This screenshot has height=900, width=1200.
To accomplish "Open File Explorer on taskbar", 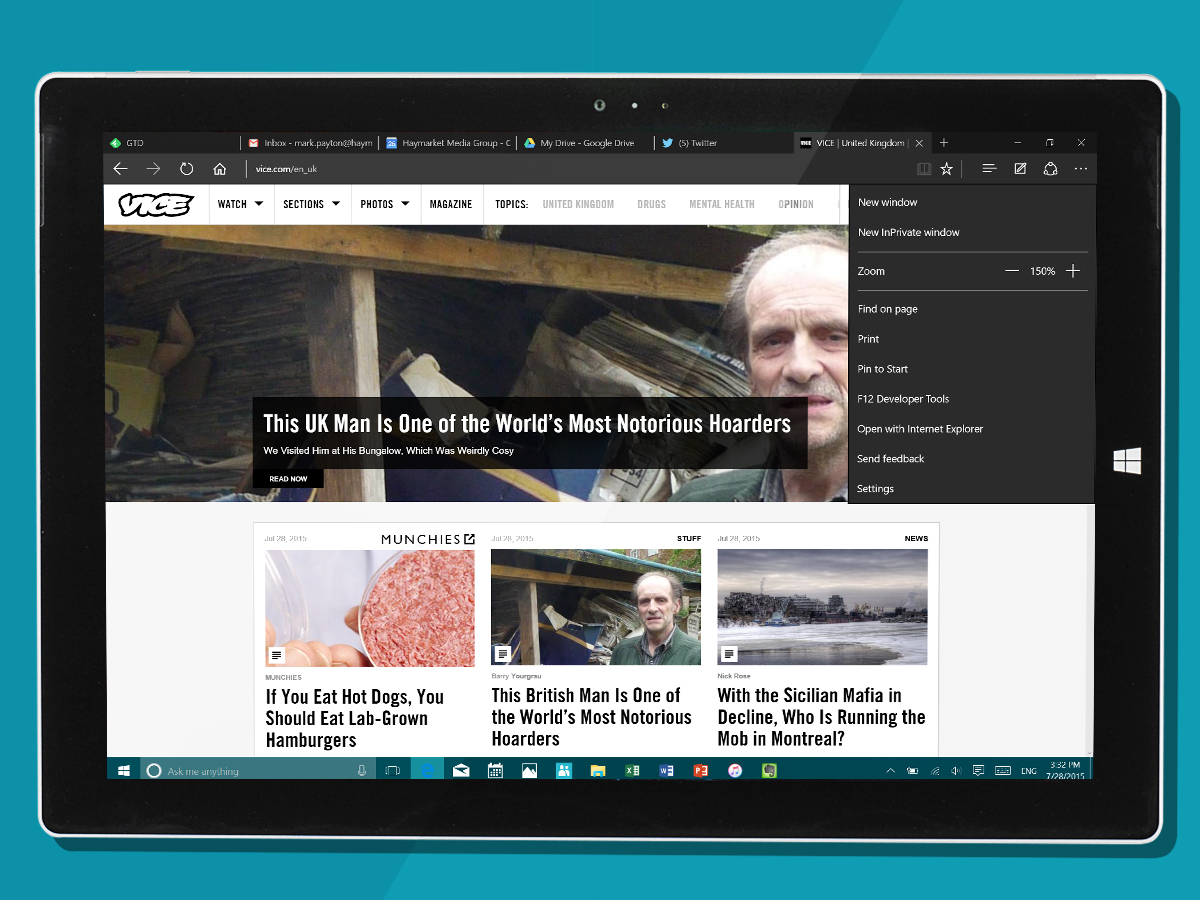I will point(598,771).
